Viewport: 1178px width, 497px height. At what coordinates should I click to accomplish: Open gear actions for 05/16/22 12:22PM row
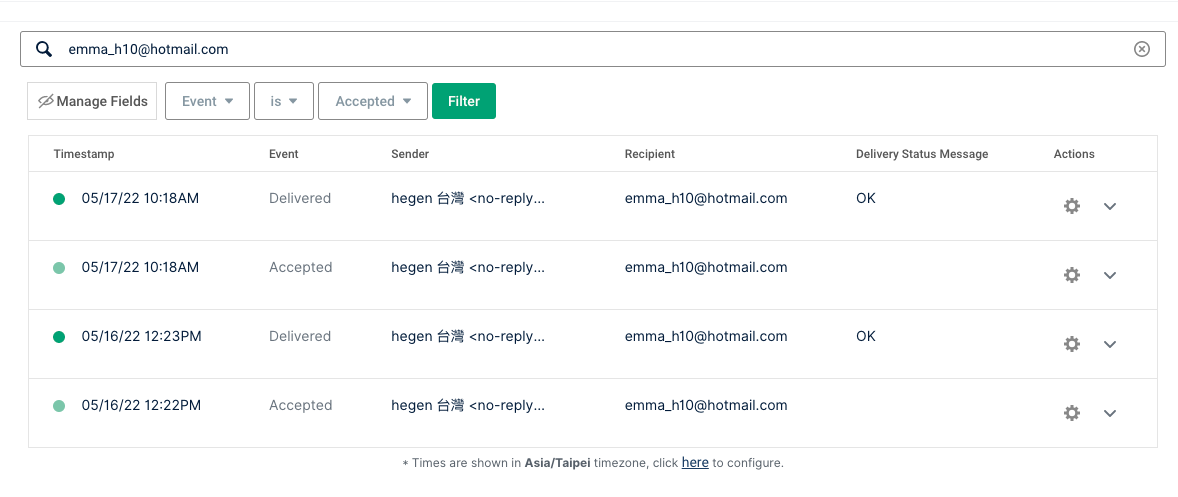1072,413
